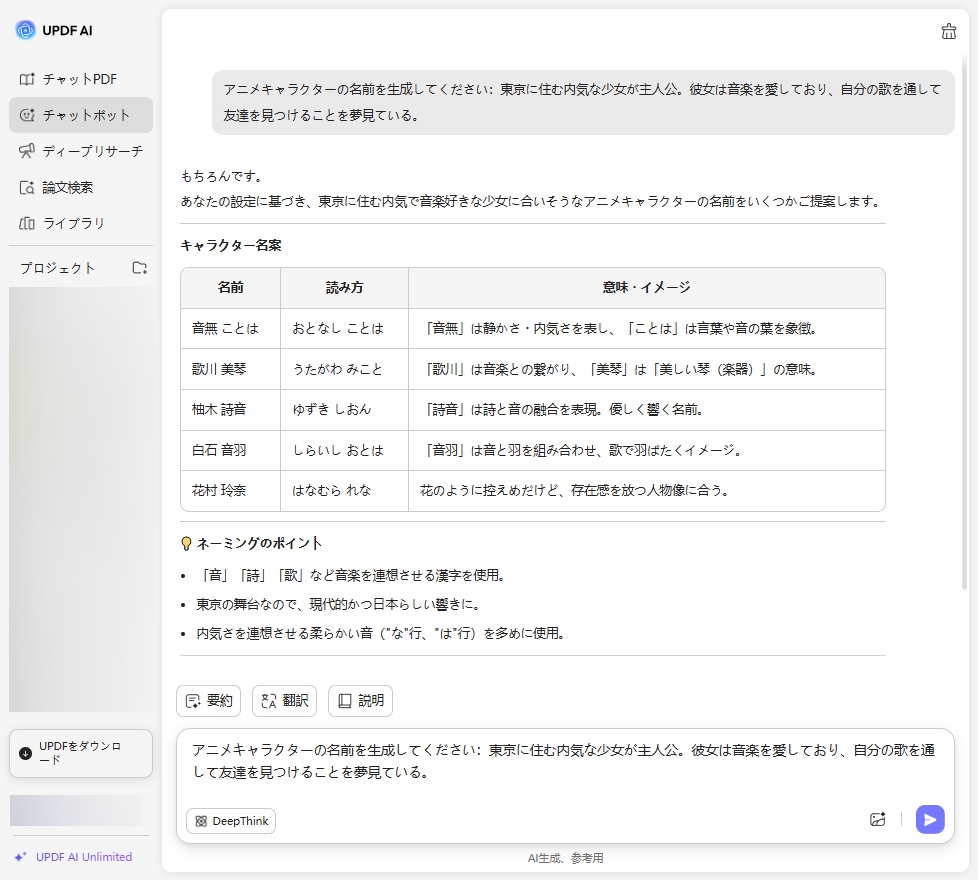Toggle the DeepThink mode button

pos(231,821)
